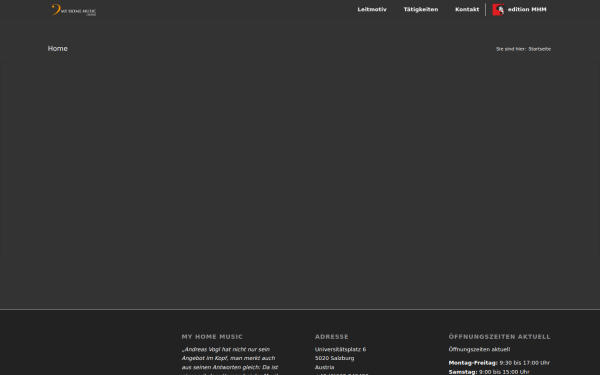The image size is (600, 375).
Task: Open the Tätigkeiten menu item
Action: [x=421, y=10]
